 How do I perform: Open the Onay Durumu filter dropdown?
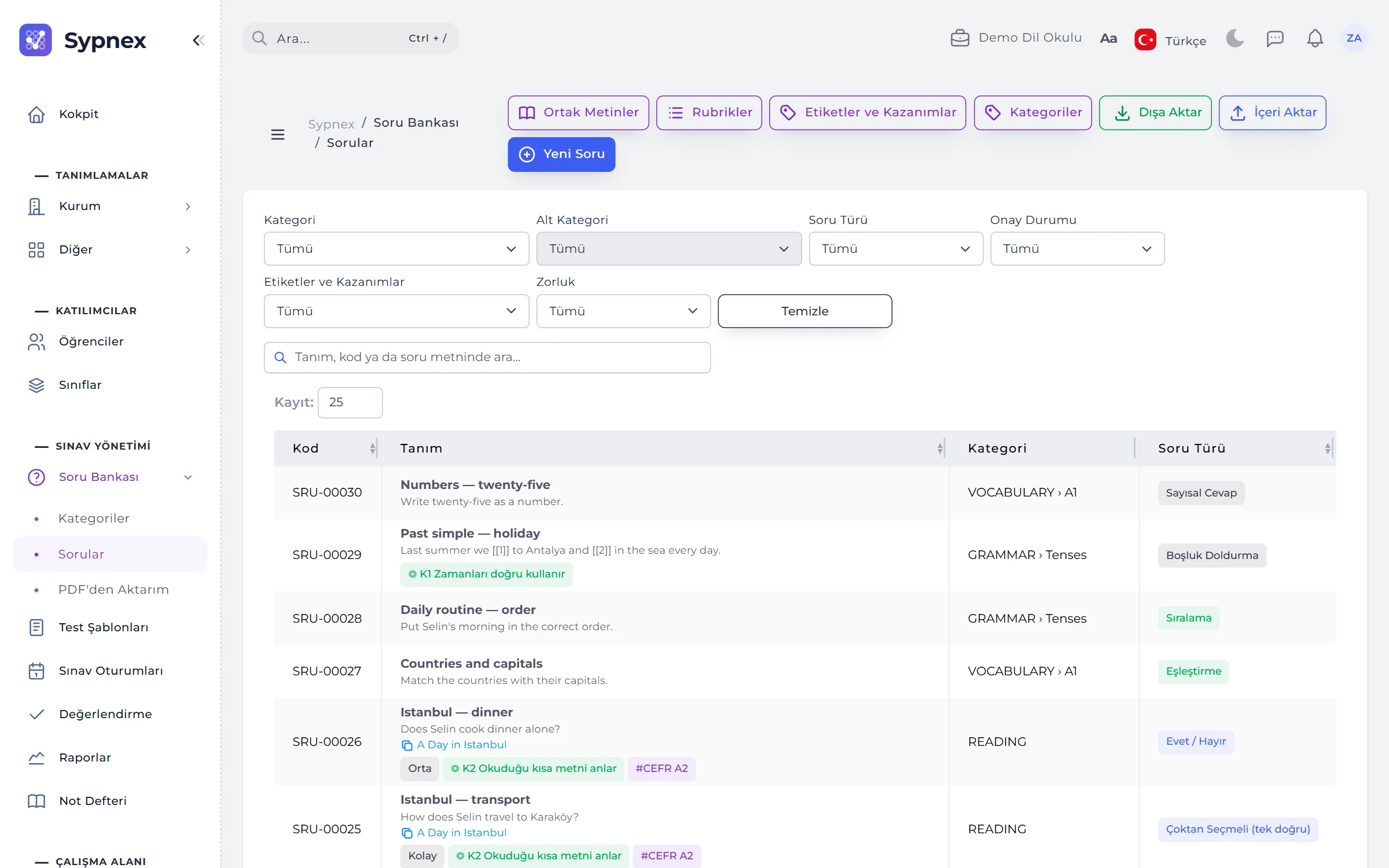tap(1077, 249)
